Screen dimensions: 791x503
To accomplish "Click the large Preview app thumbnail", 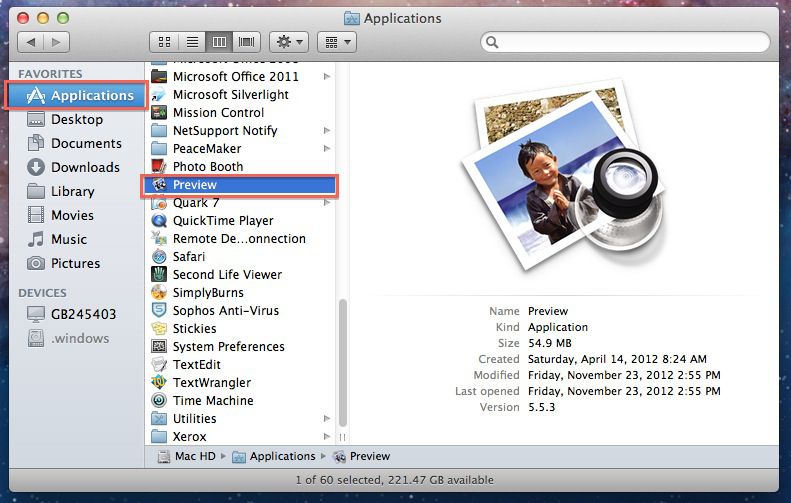I will click(x=563, y=175).
